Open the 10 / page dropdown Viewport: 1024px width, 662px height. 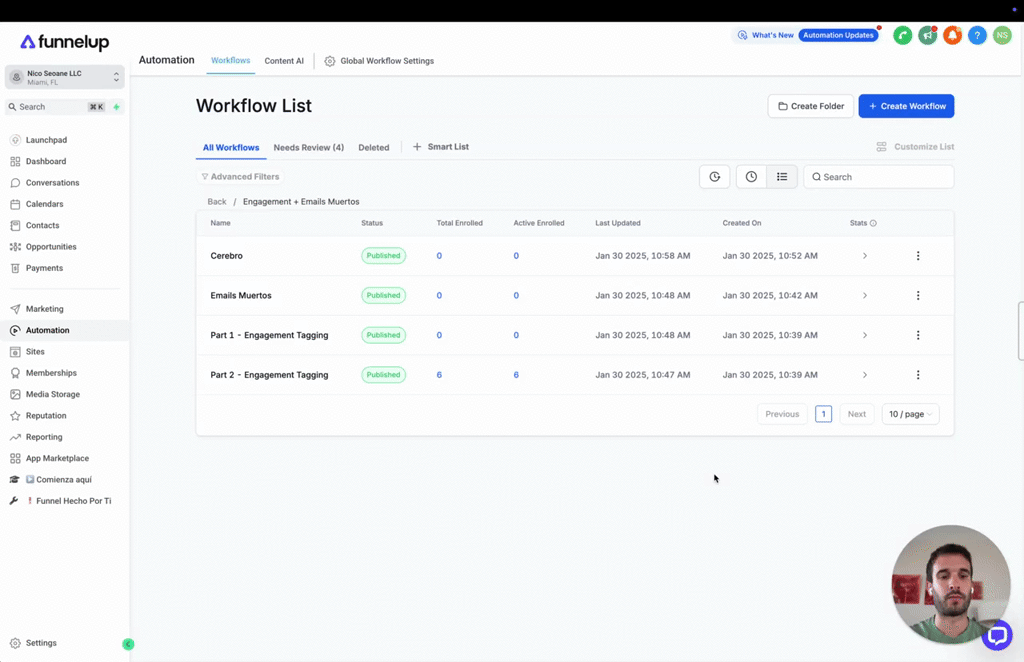[x=910, y=414]
